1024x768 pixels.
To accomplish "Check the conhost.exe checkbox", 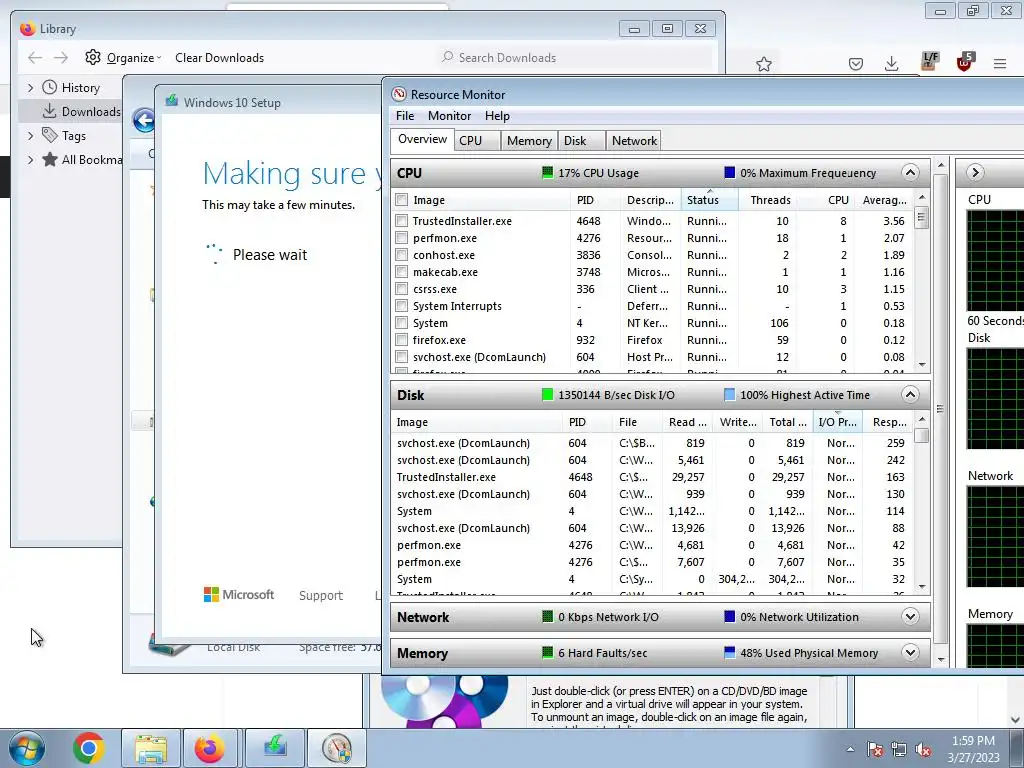I will click(x=402, y=255).
